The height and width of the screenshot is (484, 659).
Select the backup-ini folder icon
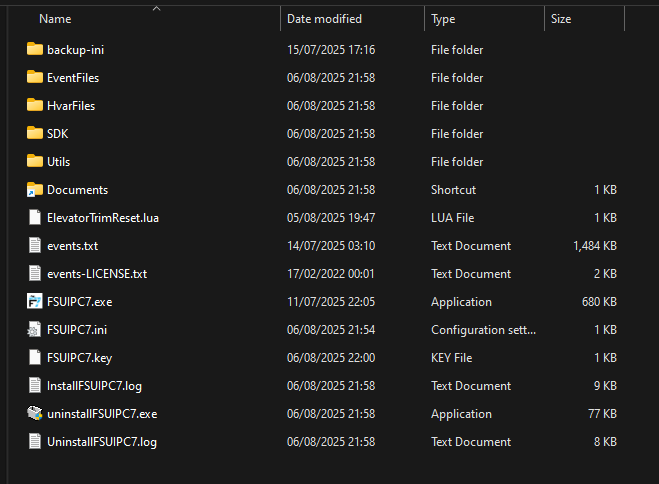pyautogui.click(x=34, y=49)
